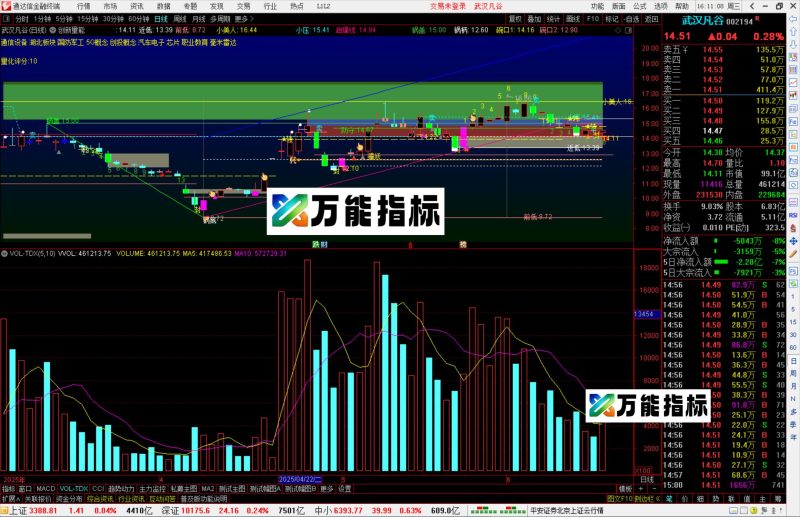The height and width of the screenshot is (517, 800).
Task: Click the 势 button in bottom right strip
Action: pyautogui.click(x=716, y=499)
